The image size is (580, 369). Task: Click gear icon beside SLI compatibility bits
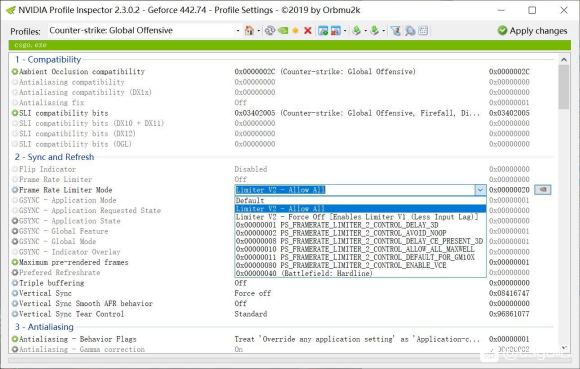(15, 113)
